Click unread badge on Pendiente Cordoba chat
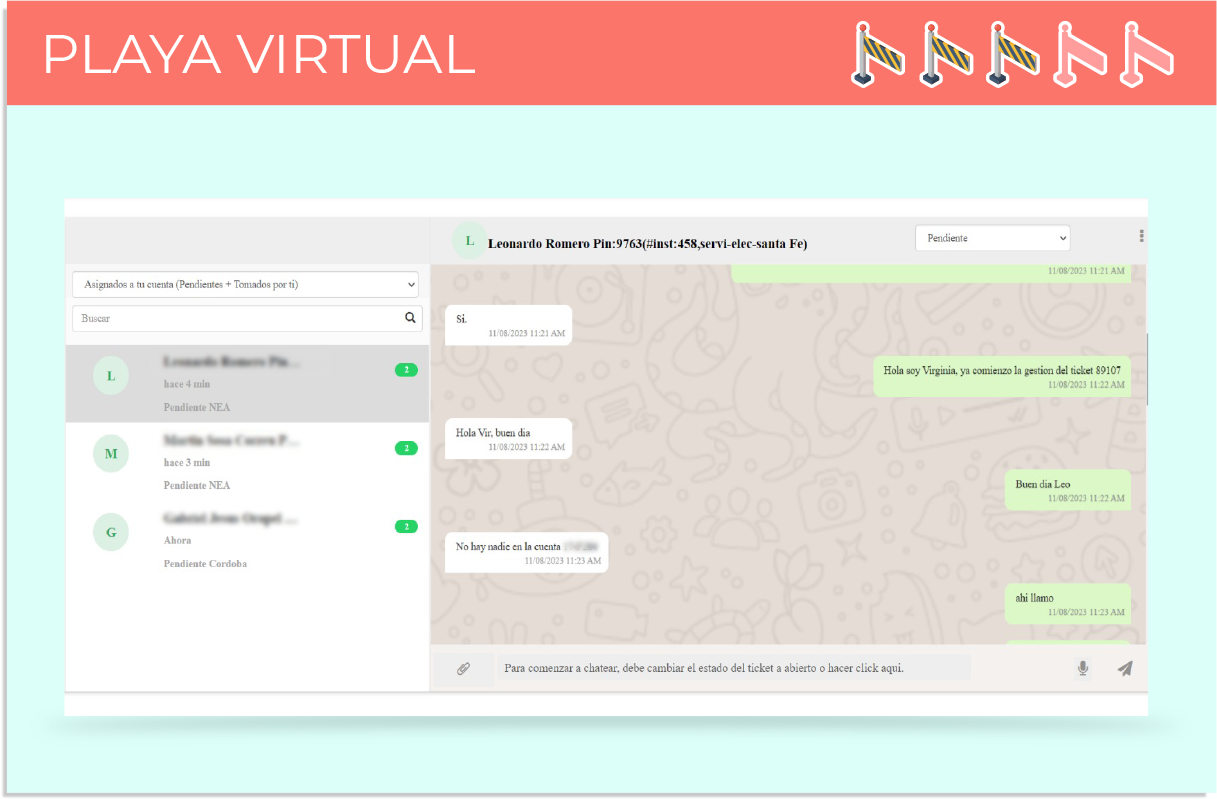 click(x=406, y=526)
